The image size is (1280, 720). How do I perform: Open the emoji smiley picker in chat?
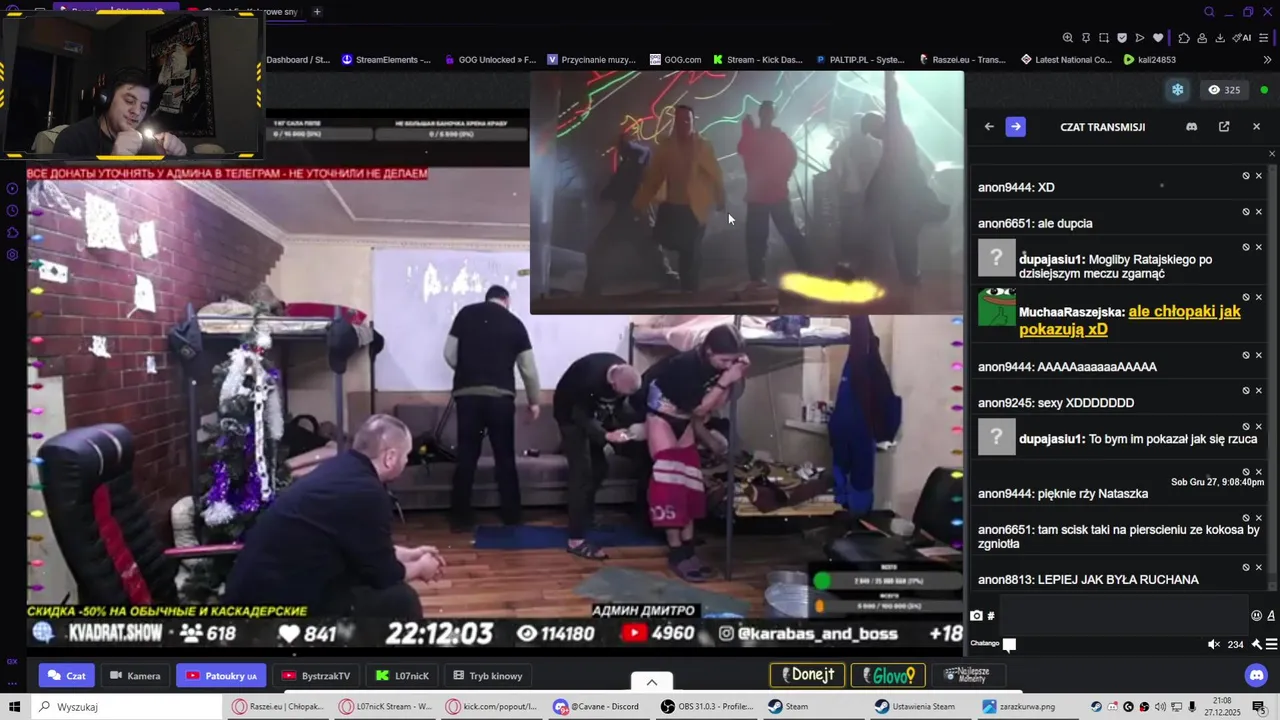click(1256, 615)
